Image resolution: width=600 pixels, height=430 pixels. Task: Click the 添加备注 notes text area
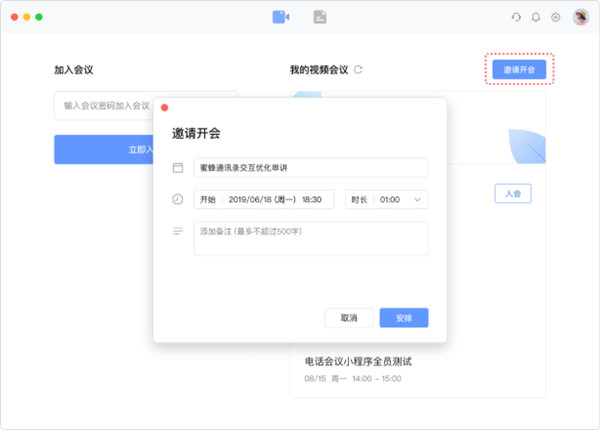pos(311,238)
